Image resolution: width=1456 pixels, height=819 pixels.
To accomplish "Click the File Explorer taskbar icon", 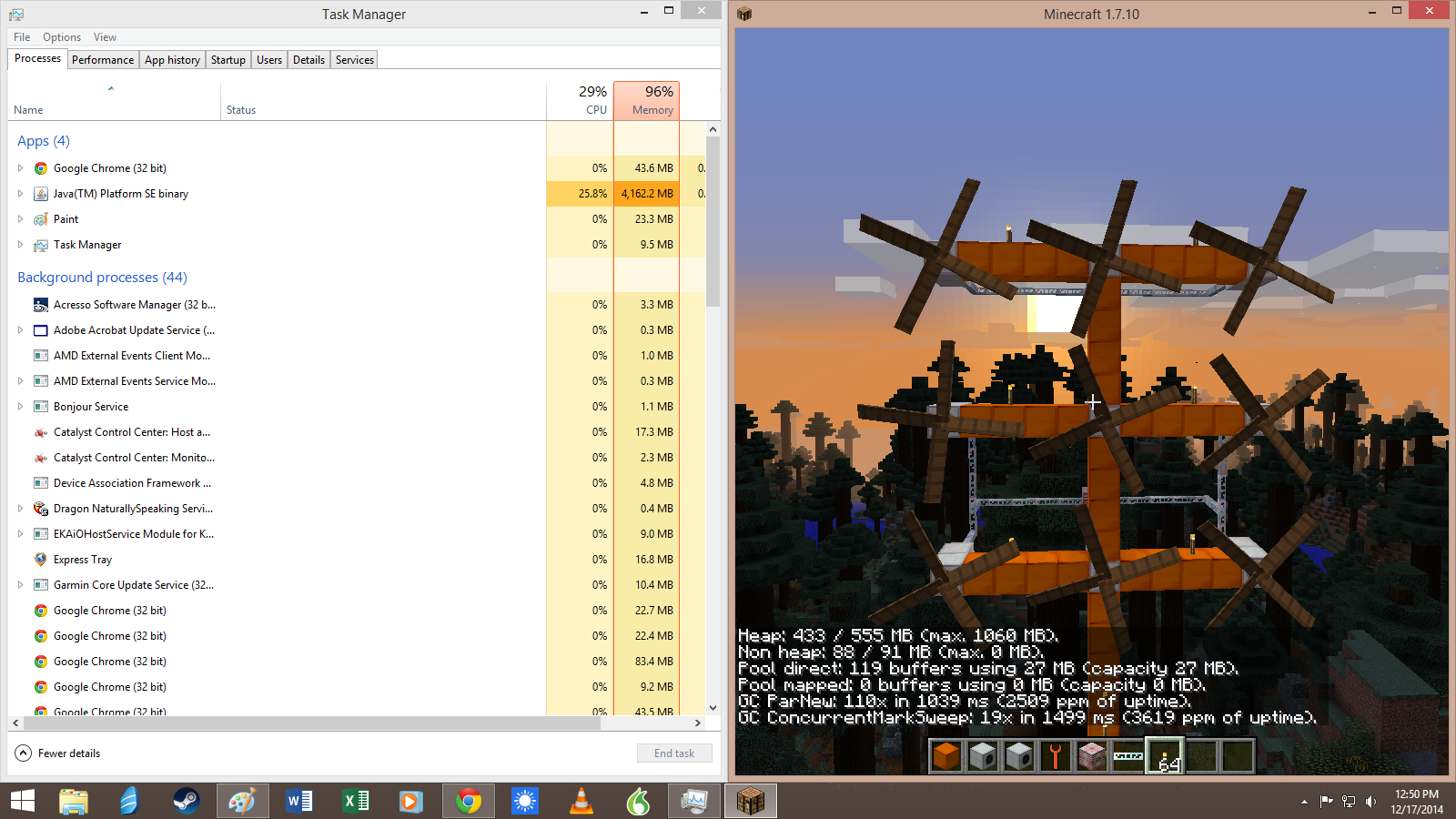I will pyautogui.click(x=73, y=801).
